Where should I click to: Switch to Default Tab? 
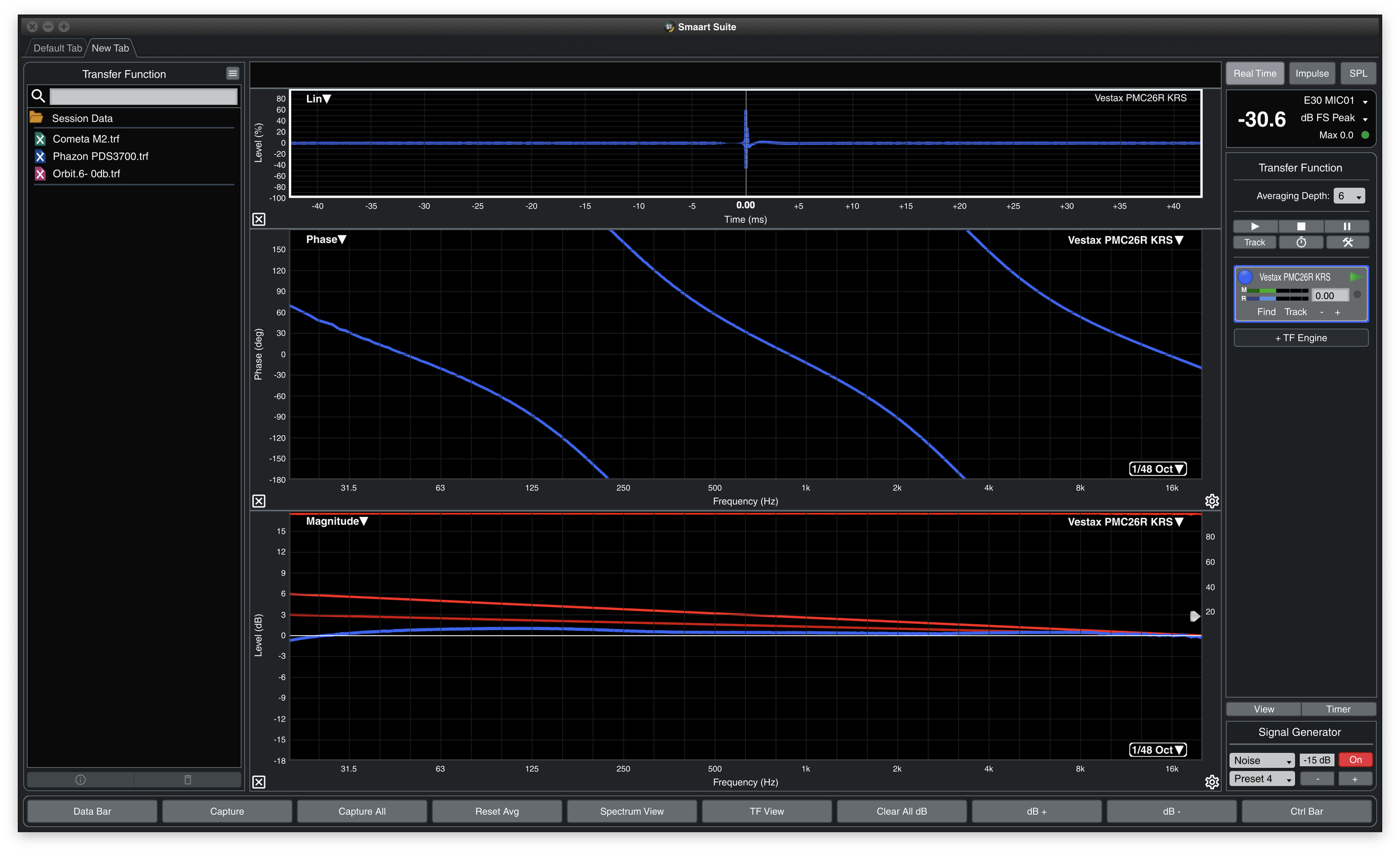[x=57, y=48]
